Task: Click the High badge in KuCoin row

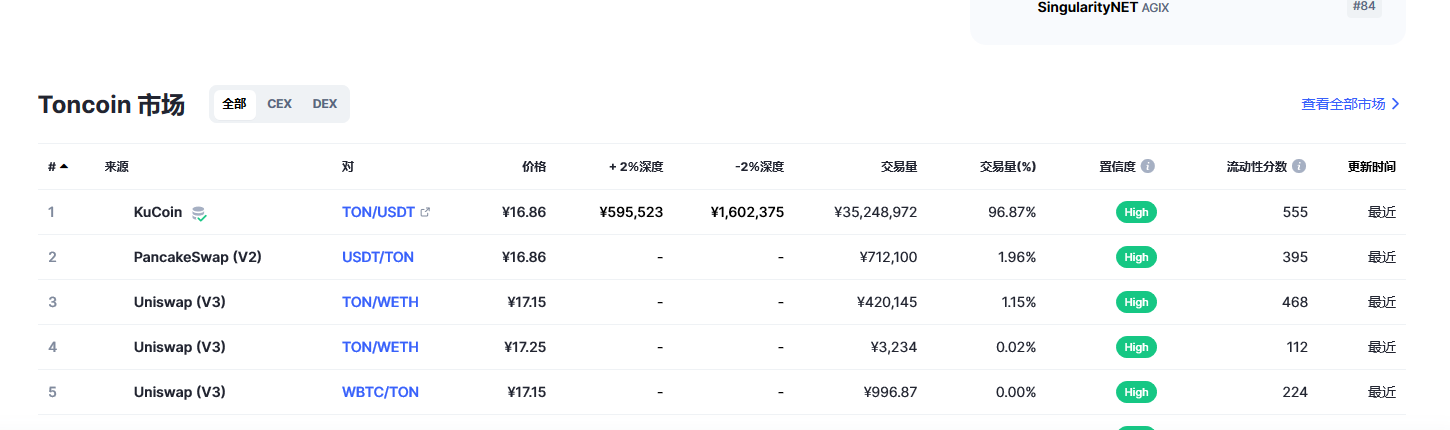Action: 1136,212
